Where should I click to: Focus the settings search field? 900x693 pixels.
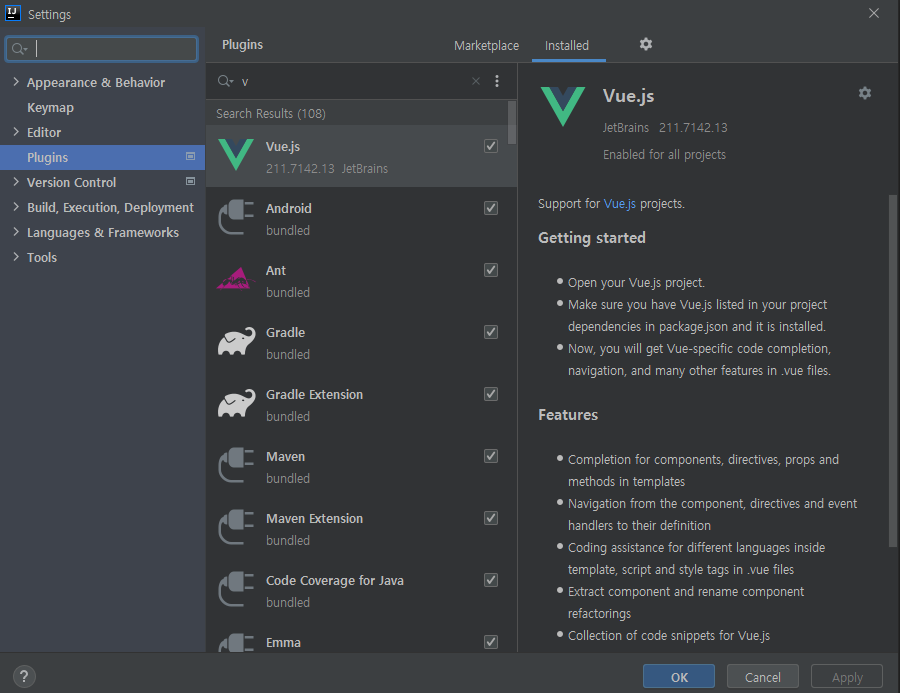tap(102, 49)
